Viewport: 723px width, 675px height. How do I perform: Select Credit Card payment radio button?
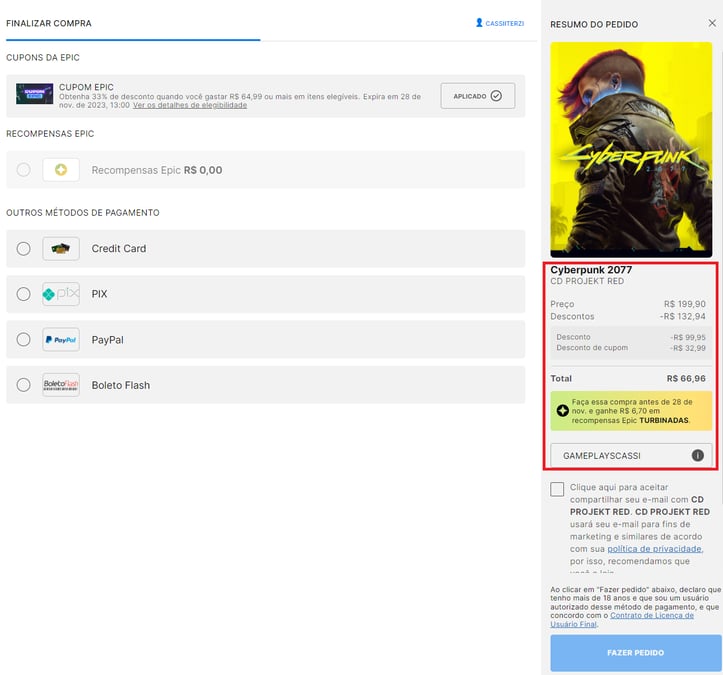[x=24, y=249]
